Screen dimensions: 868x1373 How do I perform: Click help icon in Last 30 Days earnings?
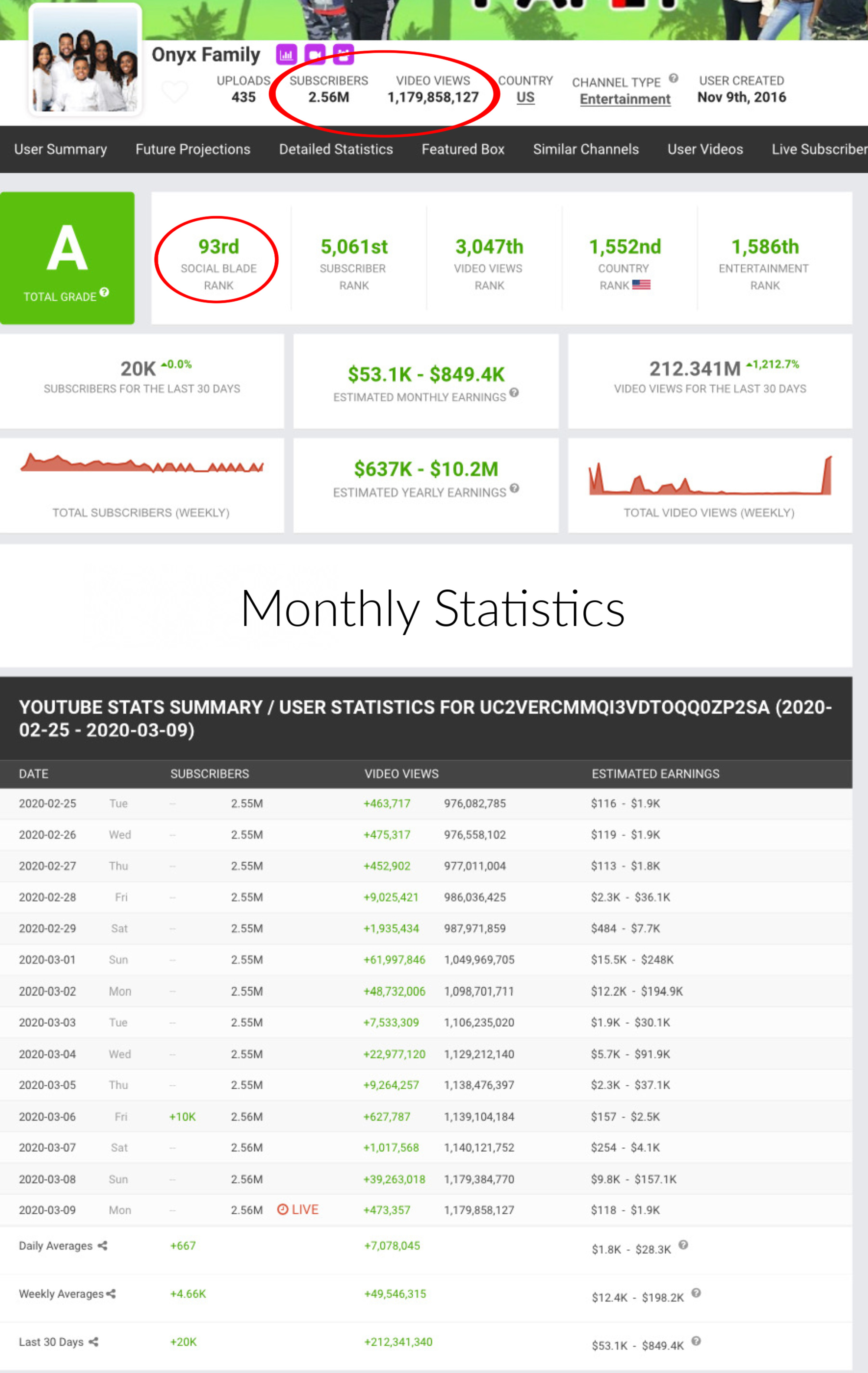[x=696, y=1340]
